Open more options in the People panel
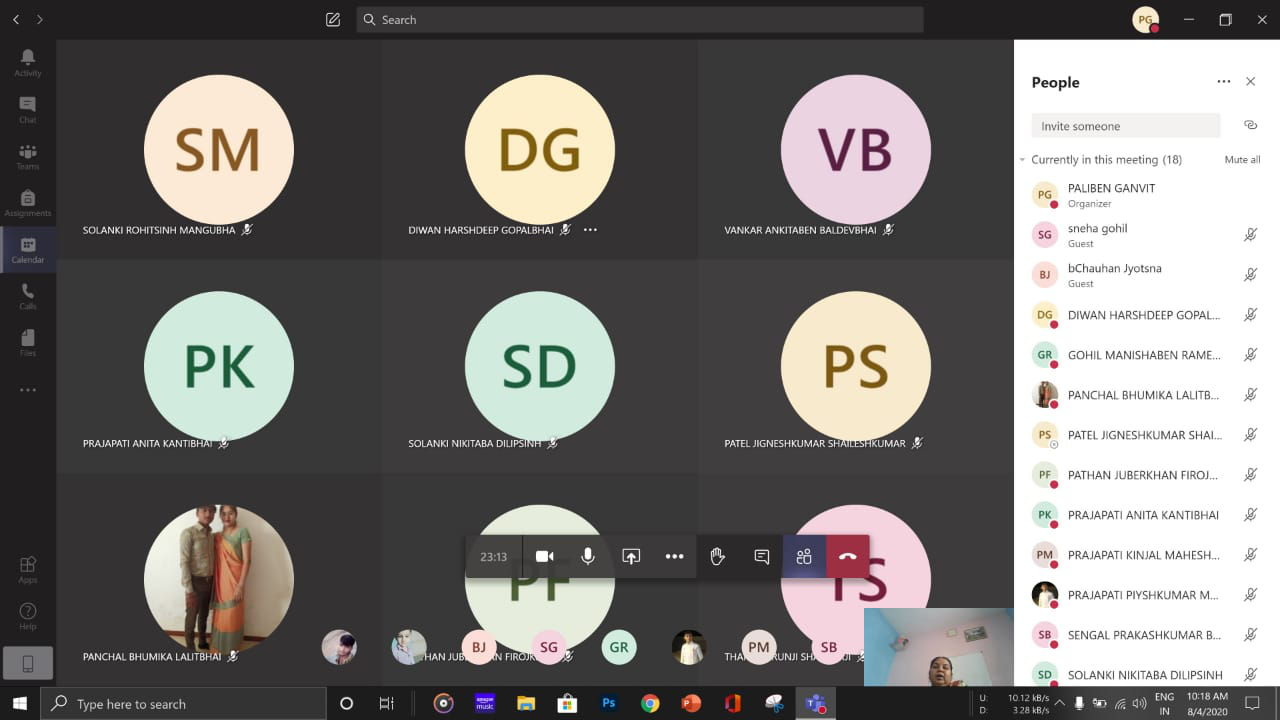Screen dimensions: 1280x720 1223,82
